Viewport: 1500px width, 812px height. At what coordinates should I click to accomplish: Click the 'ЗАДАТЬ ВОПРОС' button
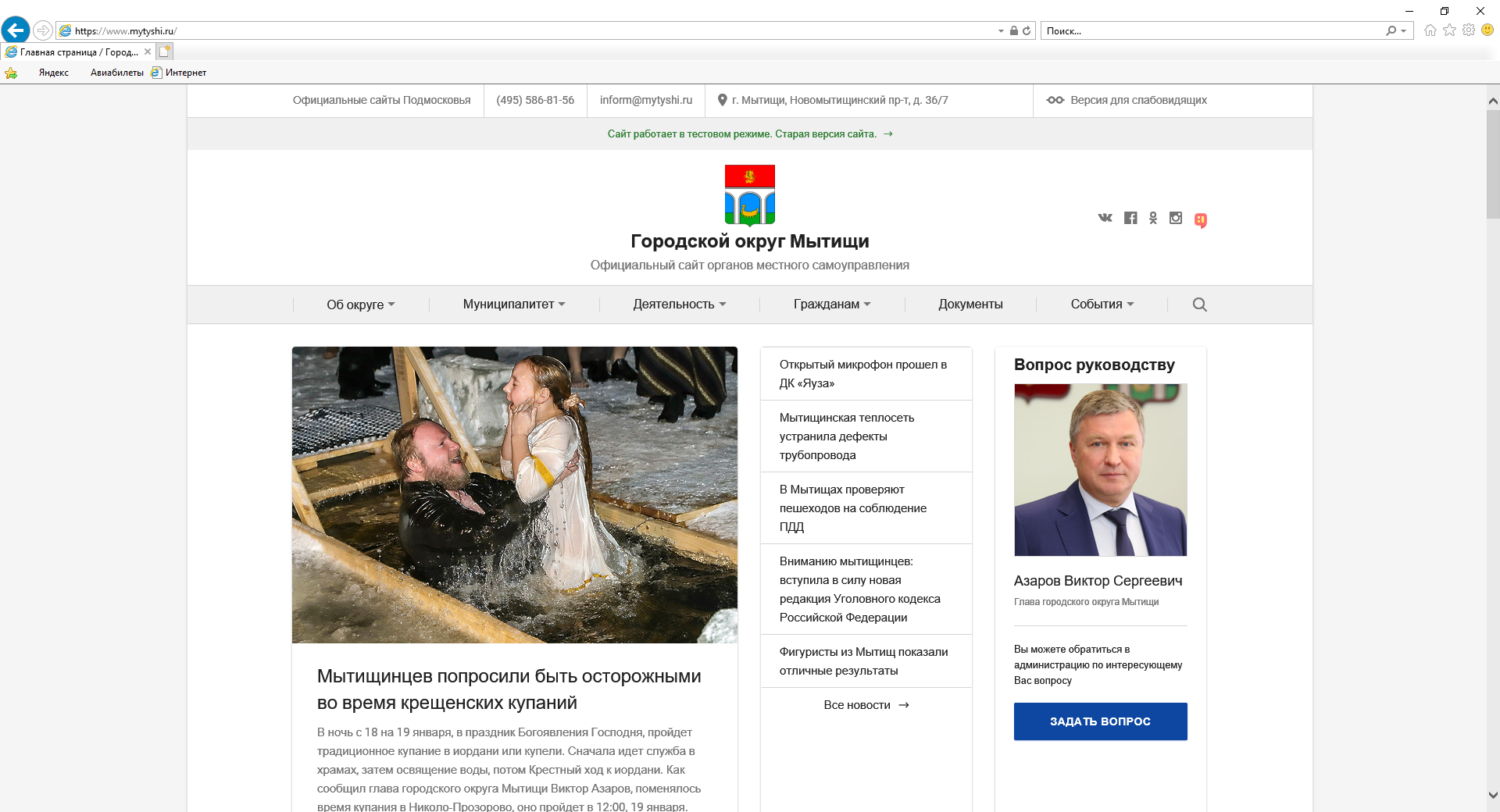(1101, 721)
